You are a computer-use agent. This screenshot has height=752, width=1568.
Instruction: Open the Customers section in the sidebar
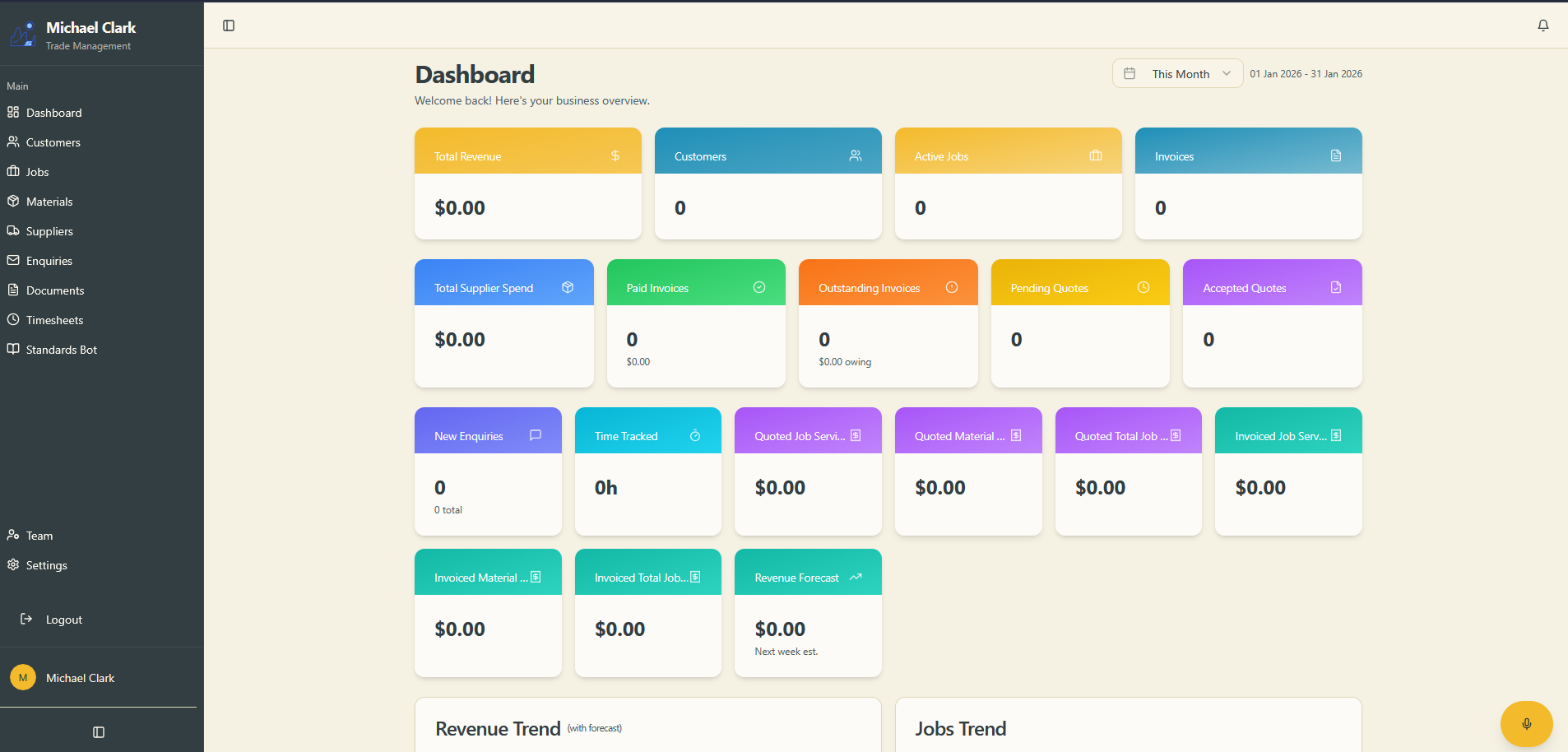[53, 142]
